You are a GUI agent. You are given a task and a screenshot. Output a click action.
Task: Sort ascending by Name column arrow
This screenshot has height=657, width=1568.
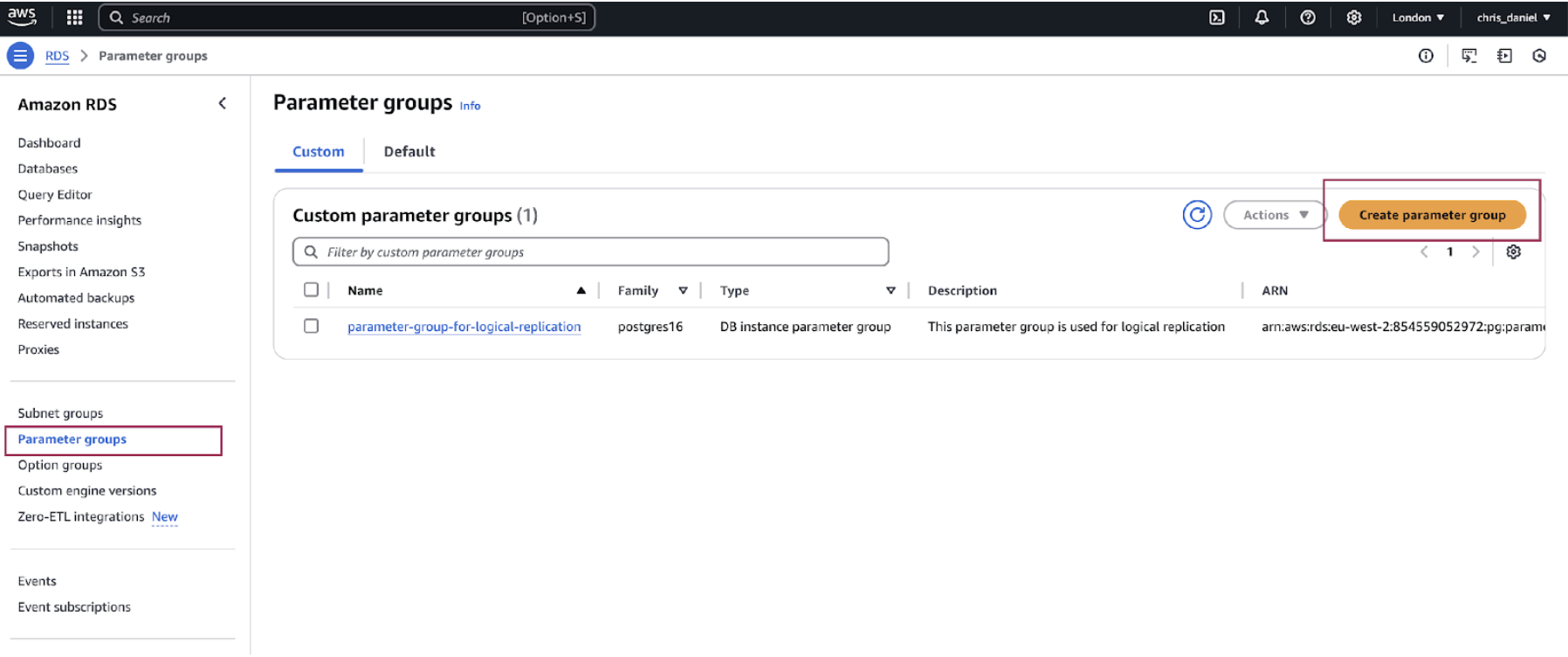(x=581, y=291)
